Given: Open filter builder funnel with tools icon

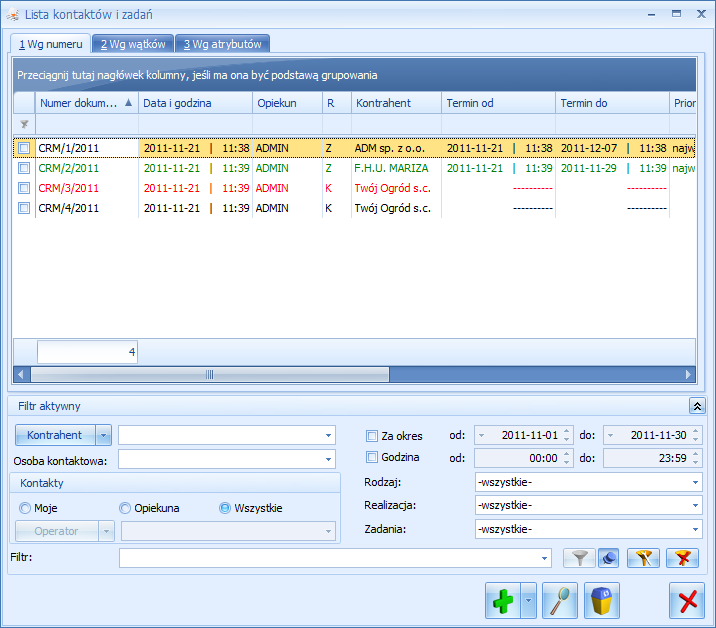Looking at the screenshot, I should (643, 558).
